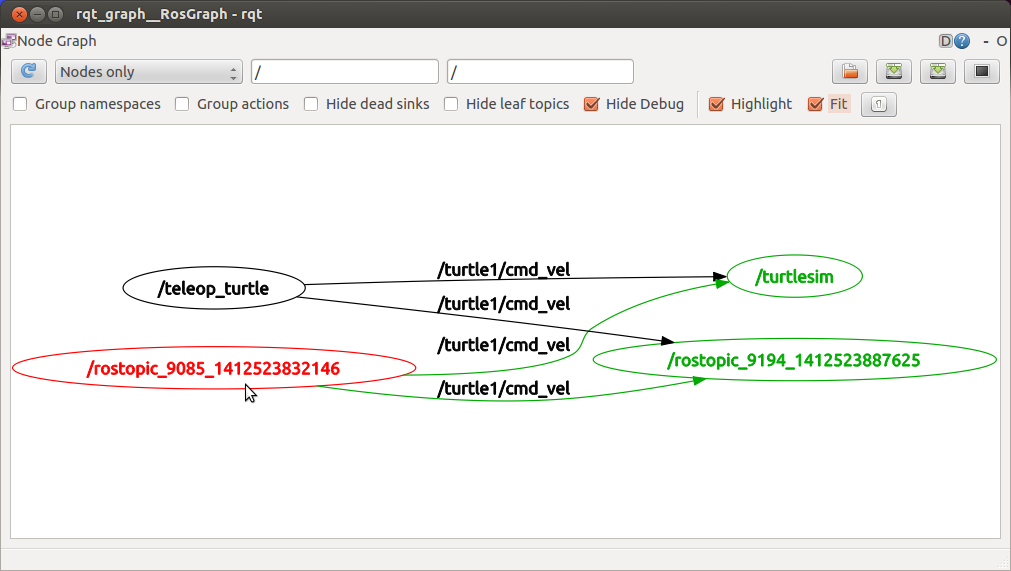Click the D dock widget icon
The height and width of the screenshot is (571, 1011).
pos(945,41)
